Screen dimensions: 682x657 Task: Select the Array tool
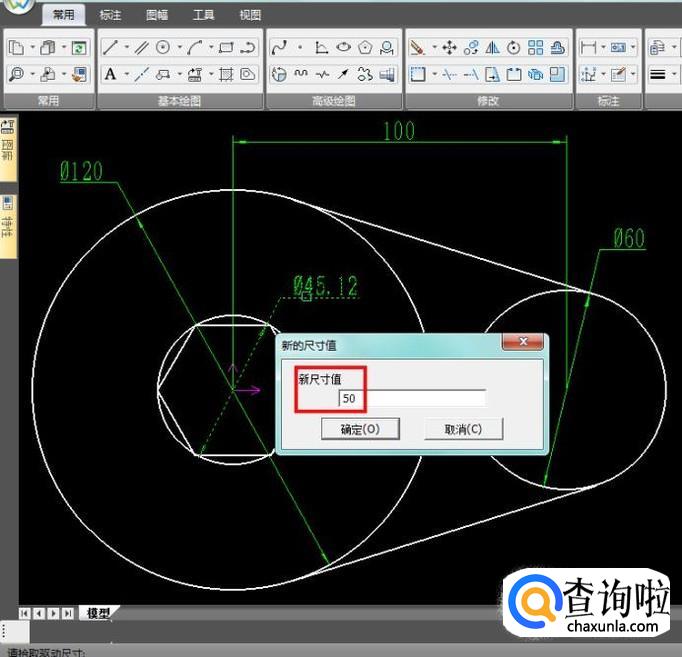(x=535, y=47)
